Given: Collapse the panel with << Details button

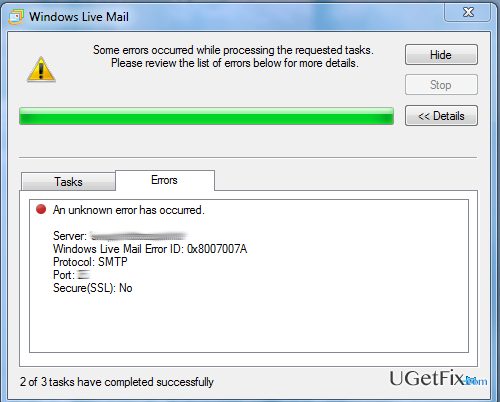Looking at the screenshot, I should point(441,116).
